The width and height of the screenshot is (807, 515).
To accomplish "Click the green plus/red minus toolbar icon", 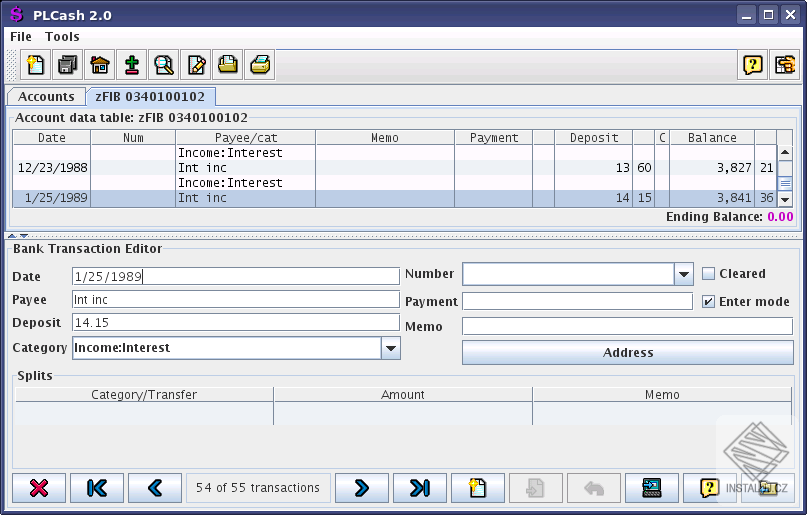I will (x=131, y=65).
